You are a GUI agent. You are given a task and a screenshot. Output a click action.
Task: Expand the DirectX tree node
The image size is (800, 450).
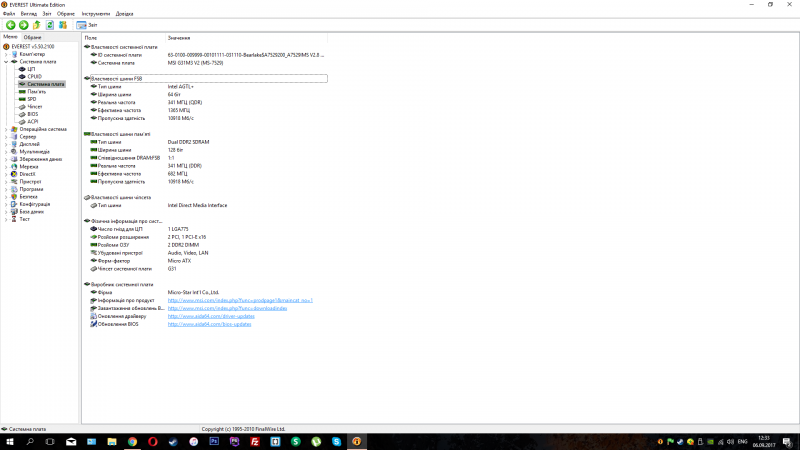point(6,174)
